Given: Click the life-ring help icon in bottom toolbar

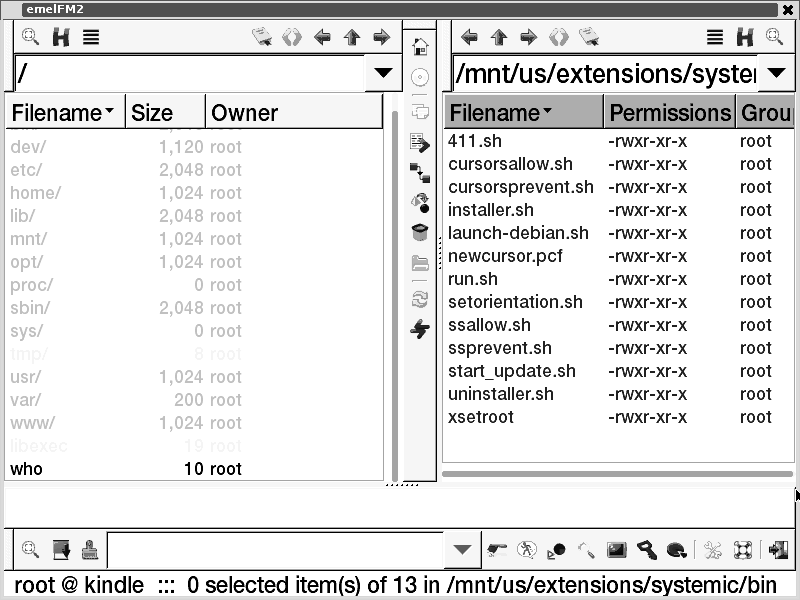Looking at the screenshot, I should pos(741,549).
